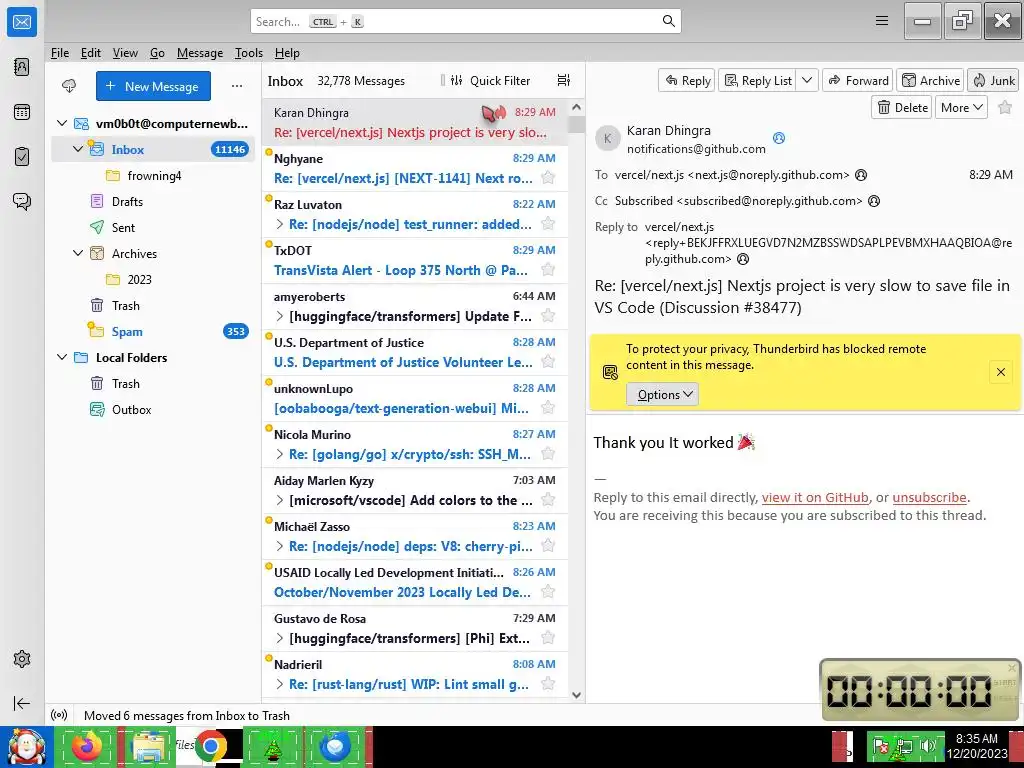Click remote content blocked icon
This screenshot has width=1024, height=768.
[x=610, y=372]
